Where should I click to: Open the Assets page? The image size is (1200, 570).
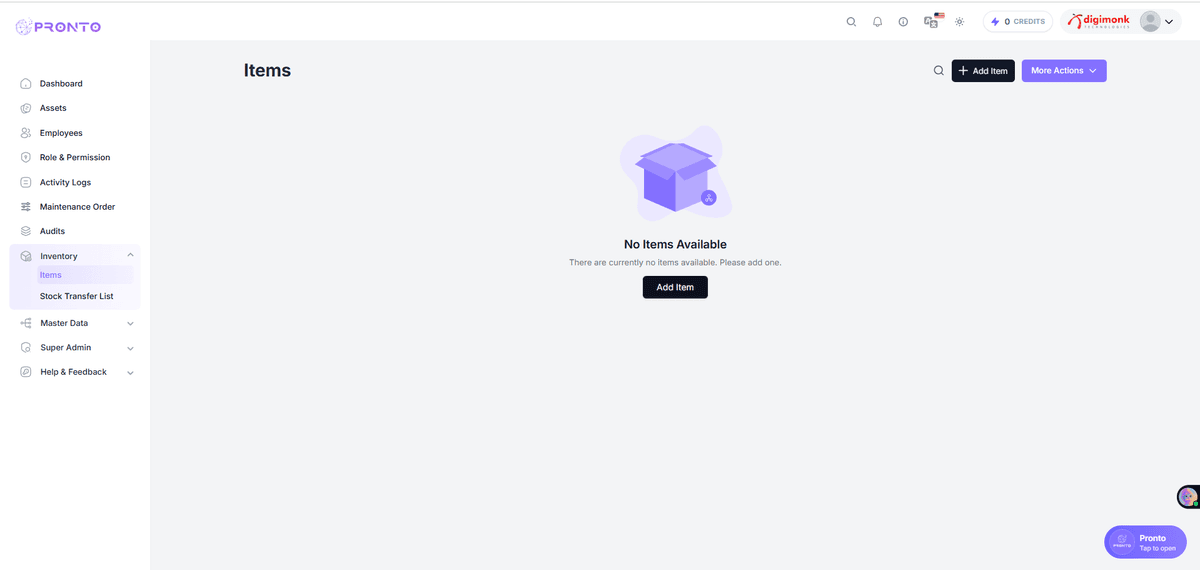(53, 108)
